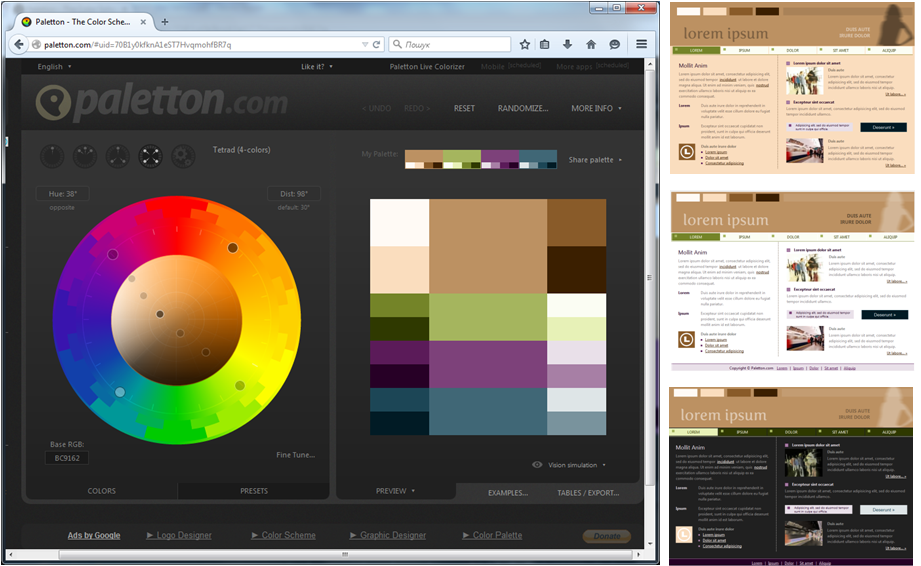Expand the PREVIEW options arrow

coord(413,490)
